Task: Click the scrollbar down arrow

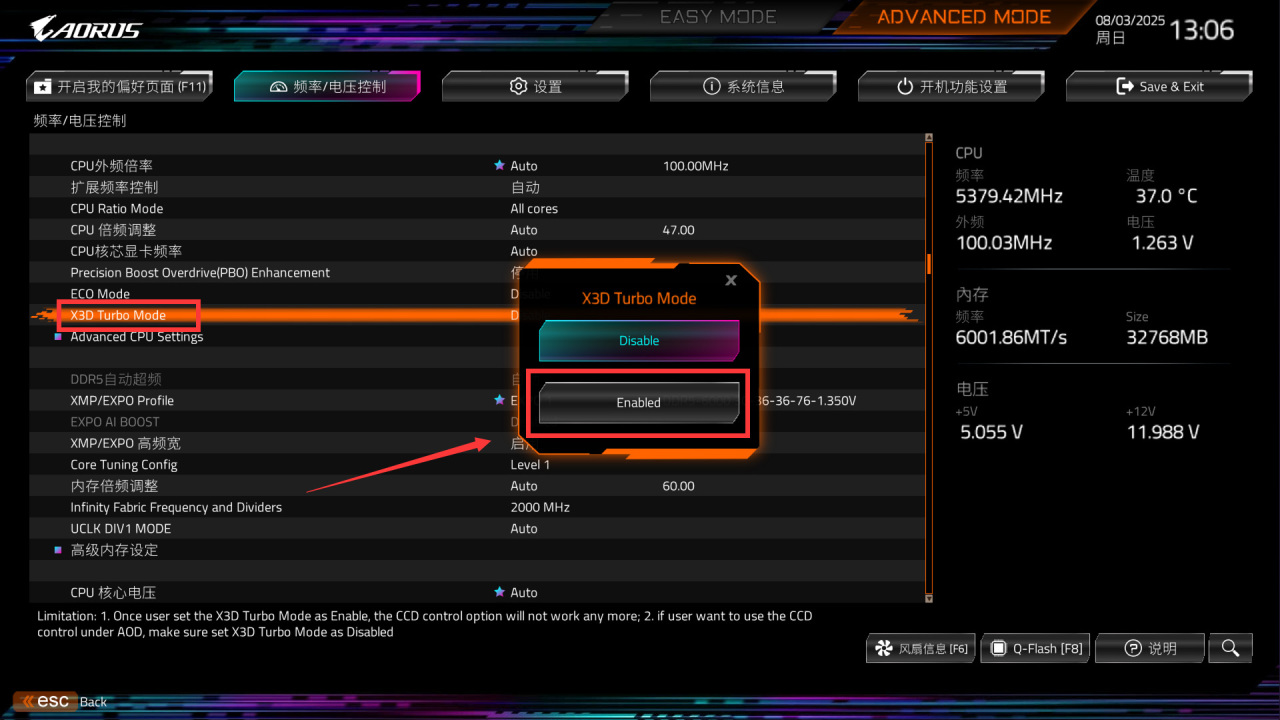Action: click(929, 598)
